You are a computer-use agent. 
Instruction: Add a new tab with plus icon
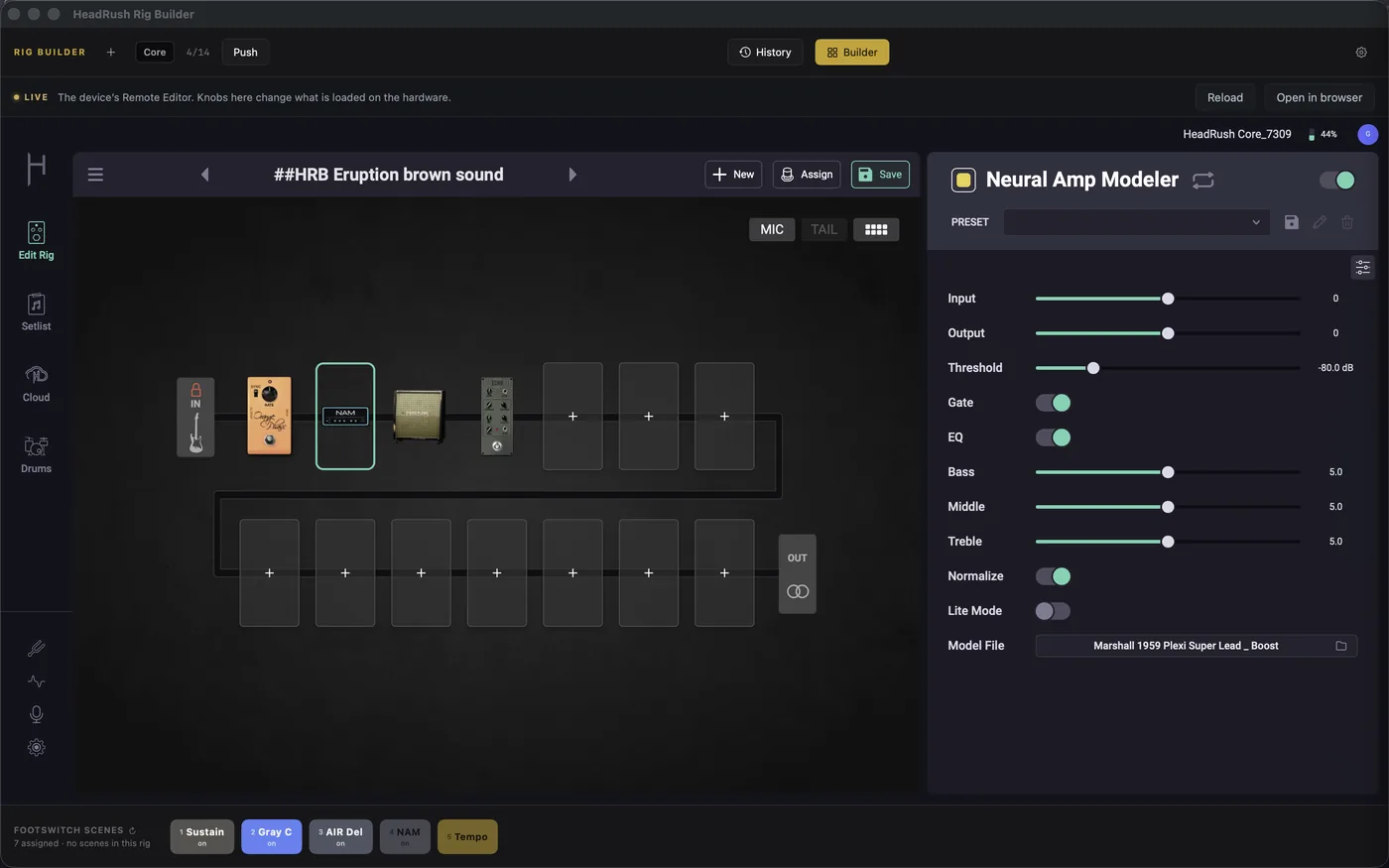pos(110,53)
